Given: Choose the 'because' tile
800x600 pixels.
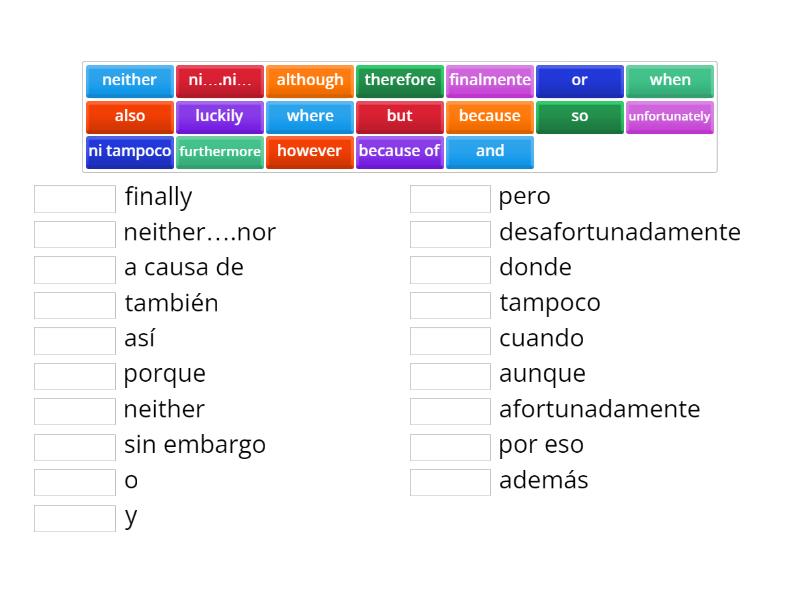Looking at the screenshot, I should point(490,116).
